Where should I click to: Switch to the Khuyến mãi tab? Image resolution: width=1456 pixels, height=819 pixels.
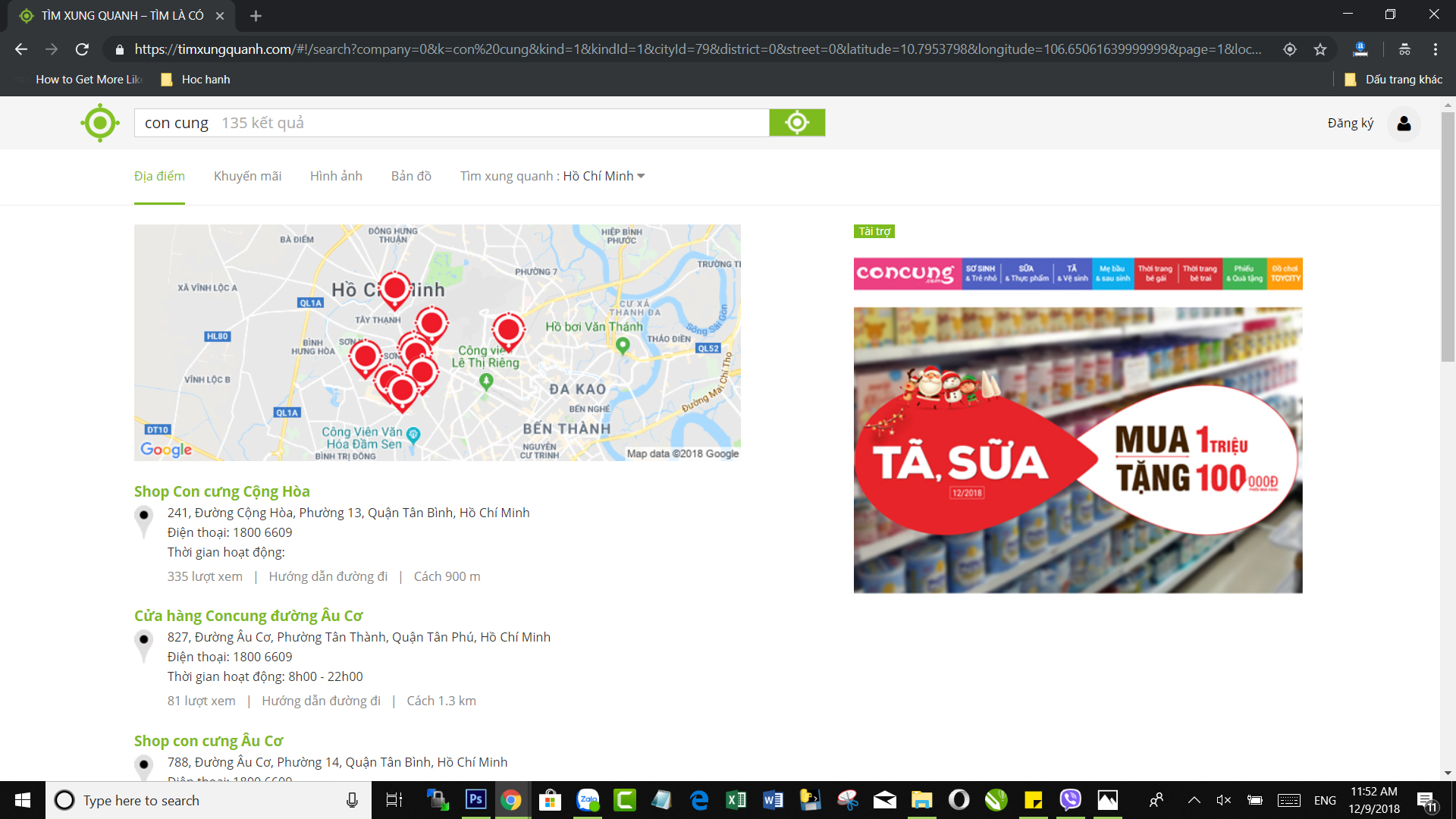[x=247, y=176]
